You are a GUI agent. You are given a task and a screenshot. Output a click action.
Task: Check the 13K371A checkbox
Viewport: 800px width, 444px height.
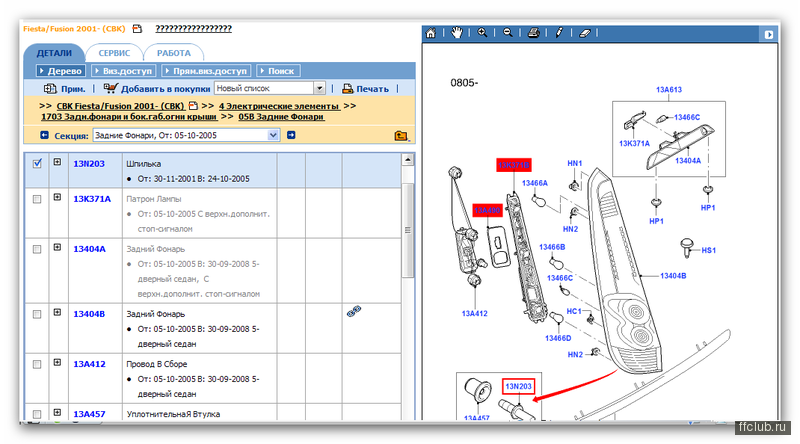click(x=37, y=199)
